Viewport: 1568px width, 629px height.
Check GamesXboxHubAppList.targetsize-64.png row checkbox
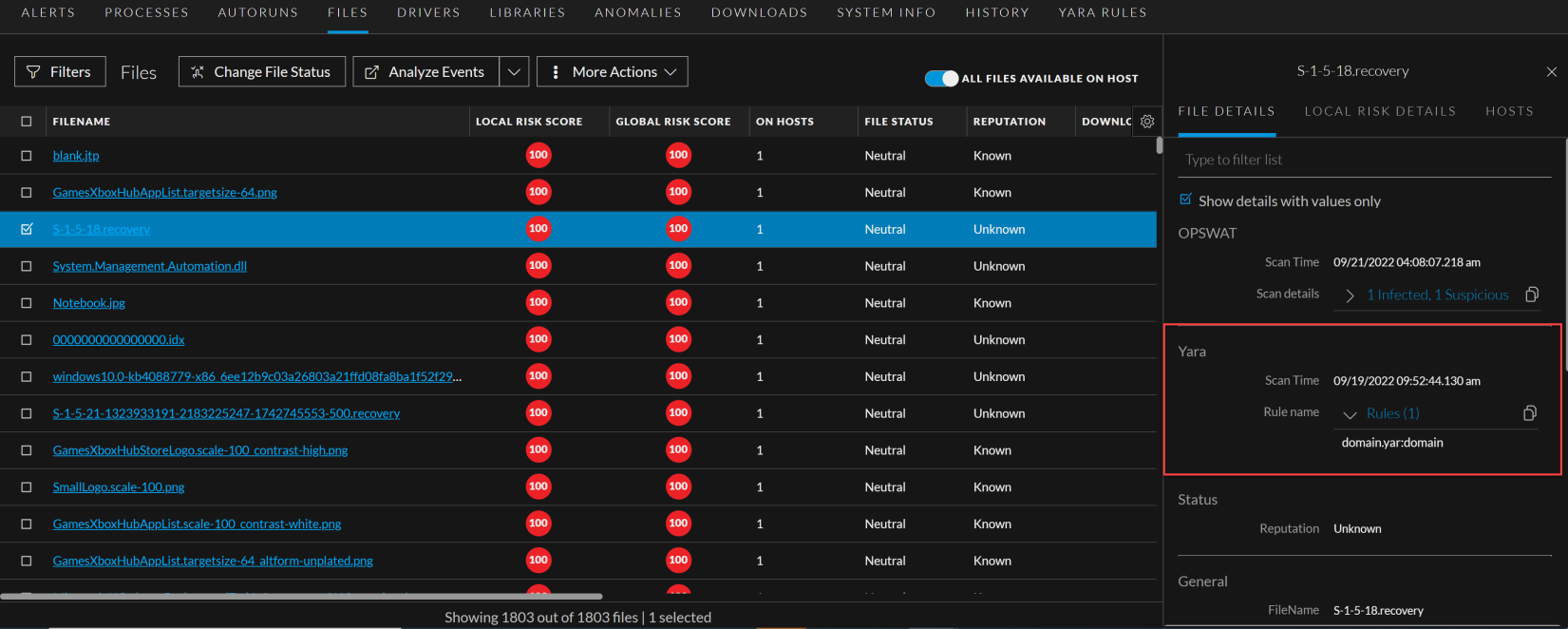(x=27, y=193)
